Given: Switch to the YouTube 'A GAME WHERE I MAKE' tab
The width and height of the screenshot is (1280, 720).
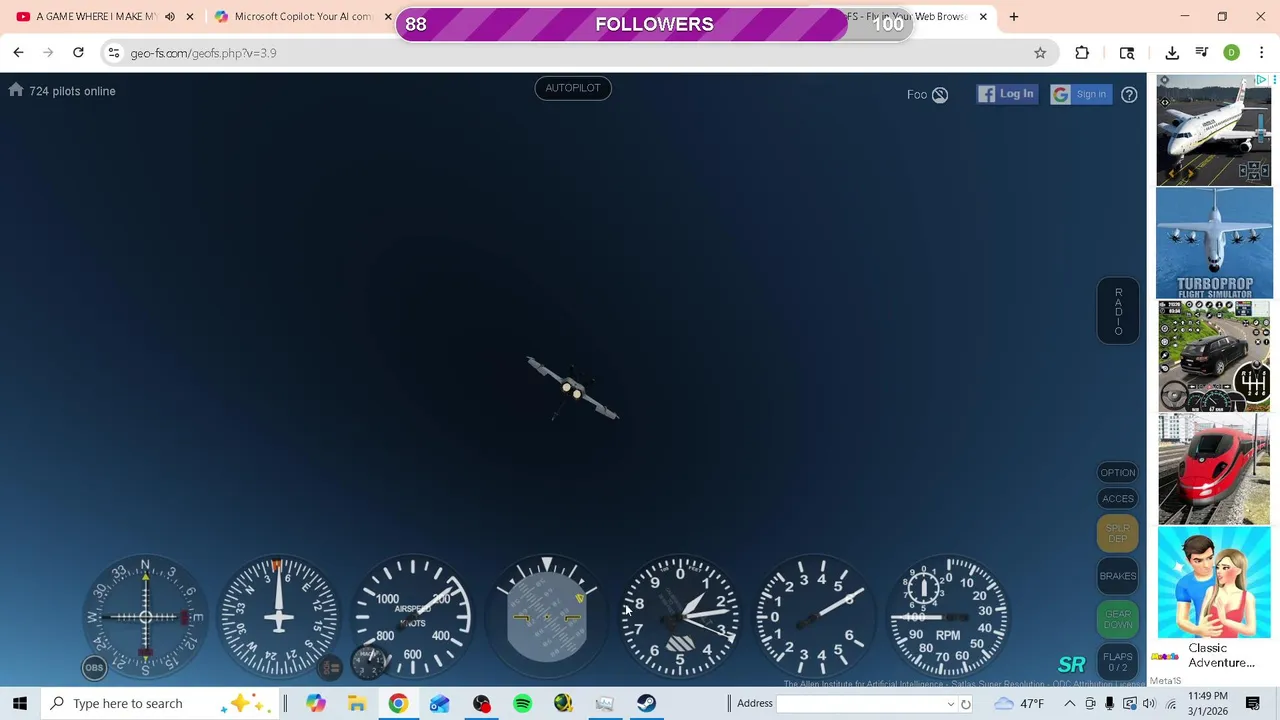Looking at the screenshot, I should pyautogui.click(x=95, y=17).
